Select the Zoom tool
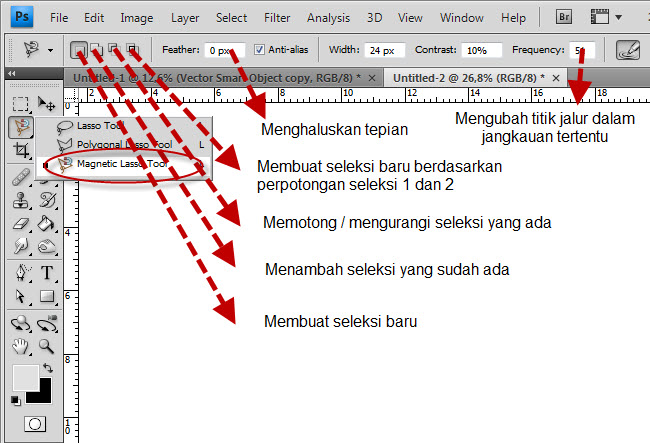The width and height of the screenshot is (650, 443). (x=47, y=346)
